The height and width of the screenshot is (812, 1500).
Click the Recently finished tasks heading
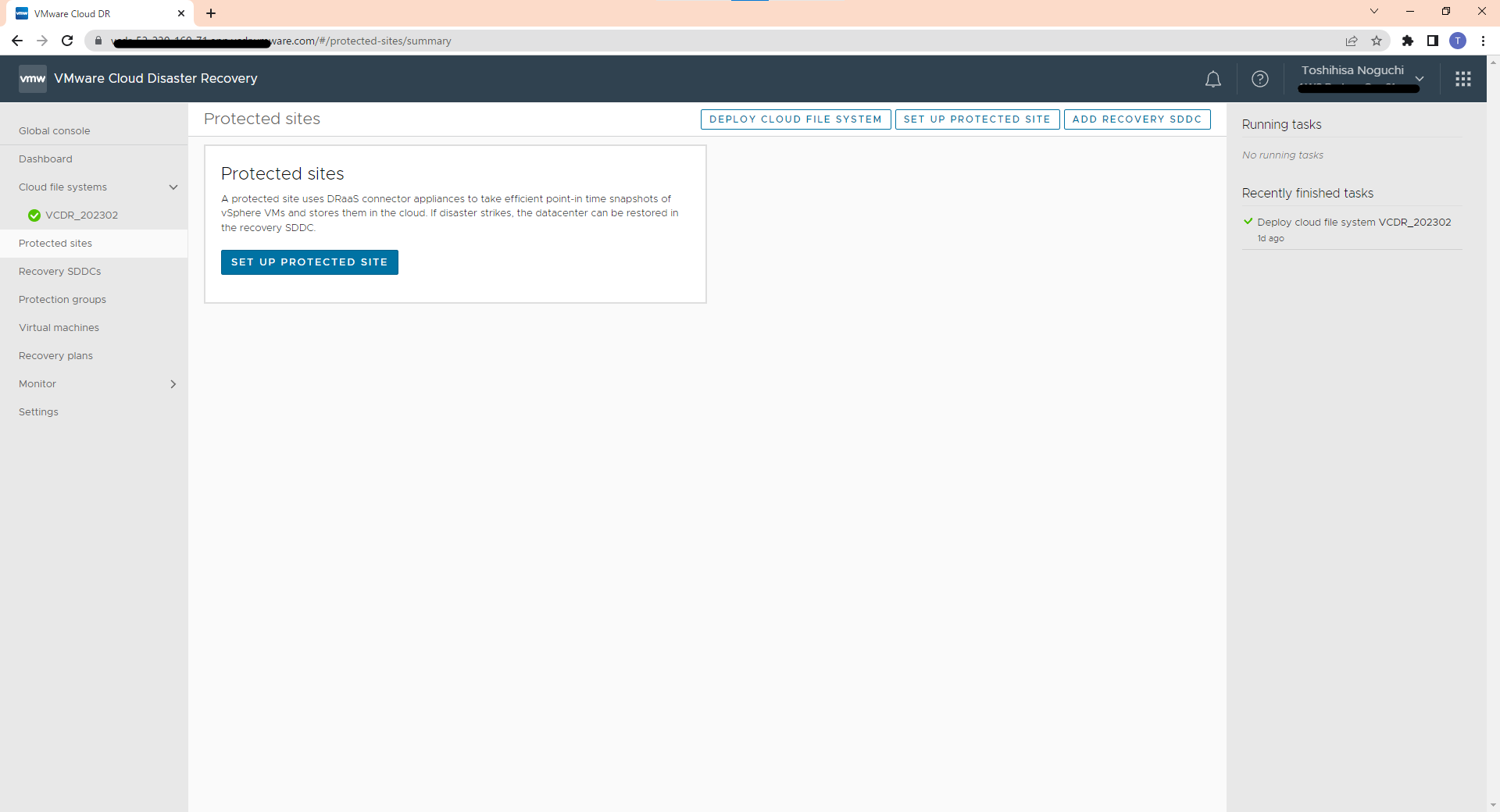pos(1307,194)
